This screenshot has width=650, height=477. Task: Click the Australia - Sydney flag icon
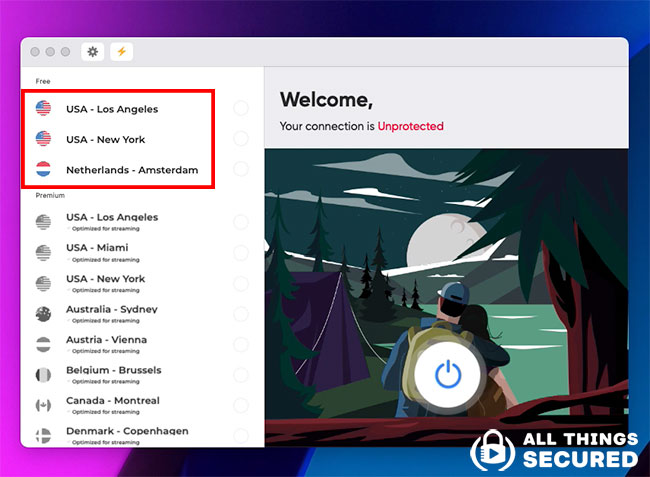[43, 313]
